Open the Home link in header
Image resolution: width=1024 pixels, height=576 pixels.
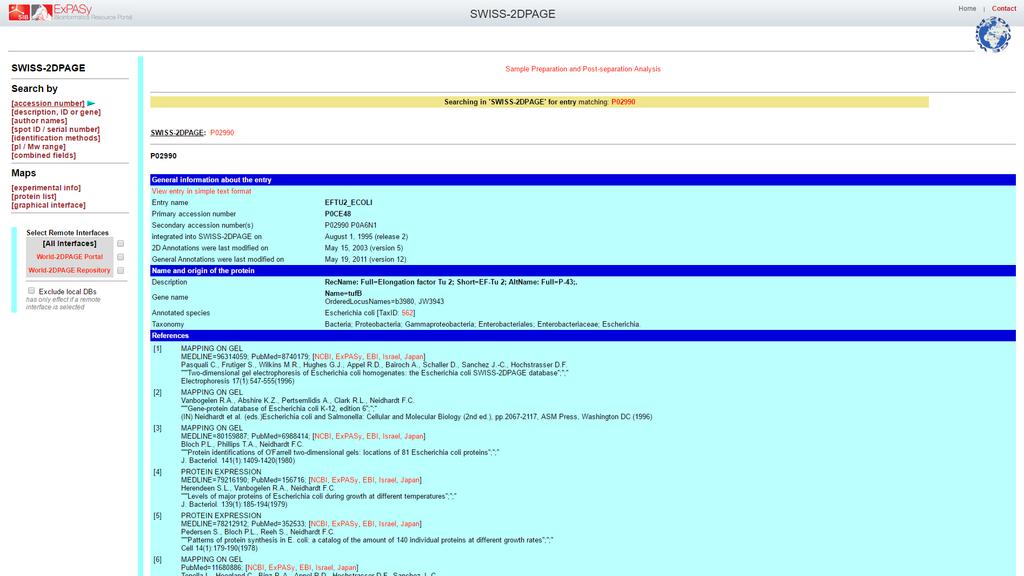point(967,8)
